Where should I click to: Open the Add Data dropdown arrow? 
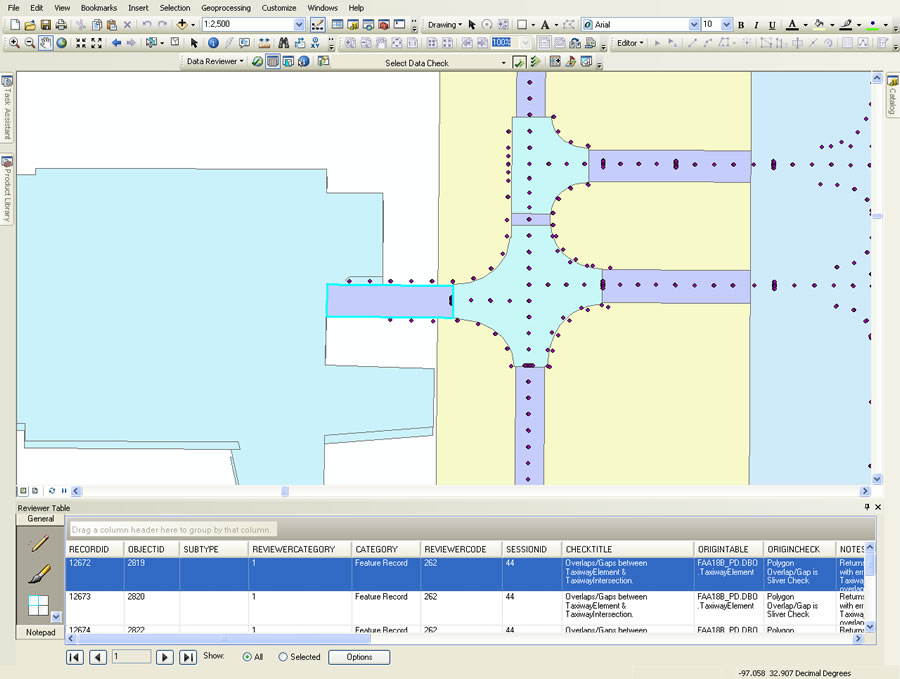[193, 25]
